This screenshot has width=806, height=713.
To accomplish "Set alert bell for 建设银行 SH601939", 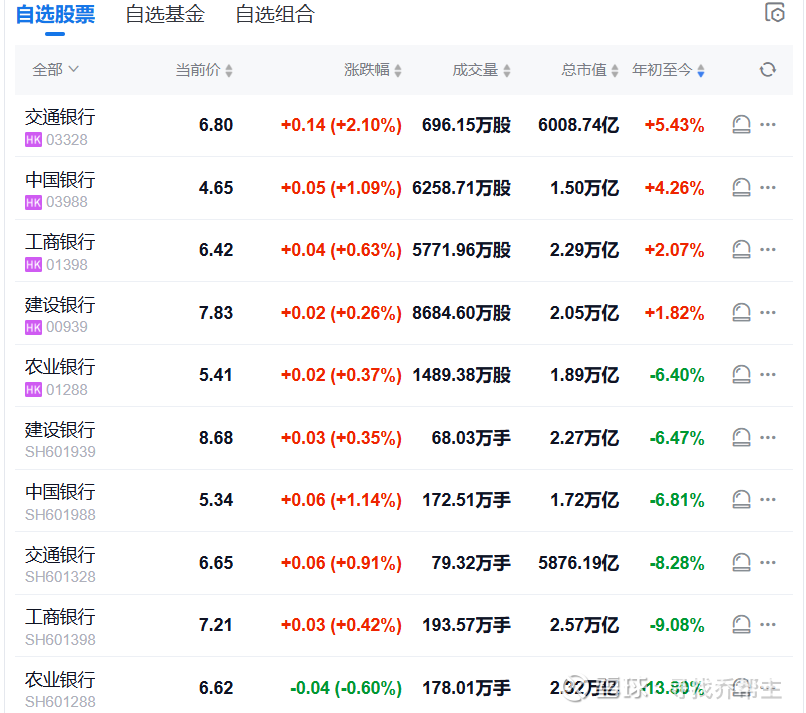I will (741, 437).
